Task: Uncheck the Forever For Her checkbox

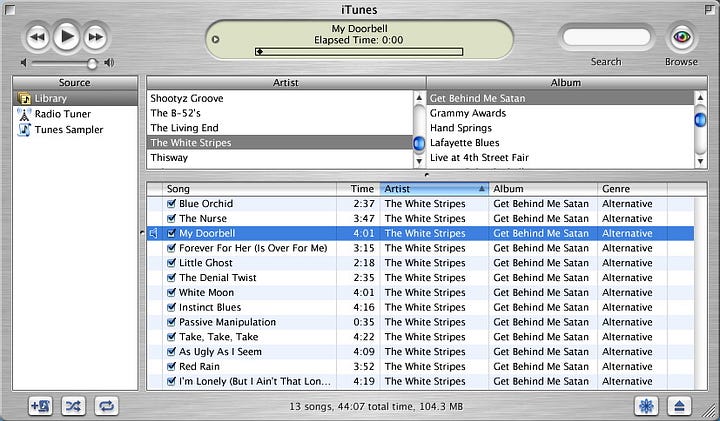Action: [171, 248]
